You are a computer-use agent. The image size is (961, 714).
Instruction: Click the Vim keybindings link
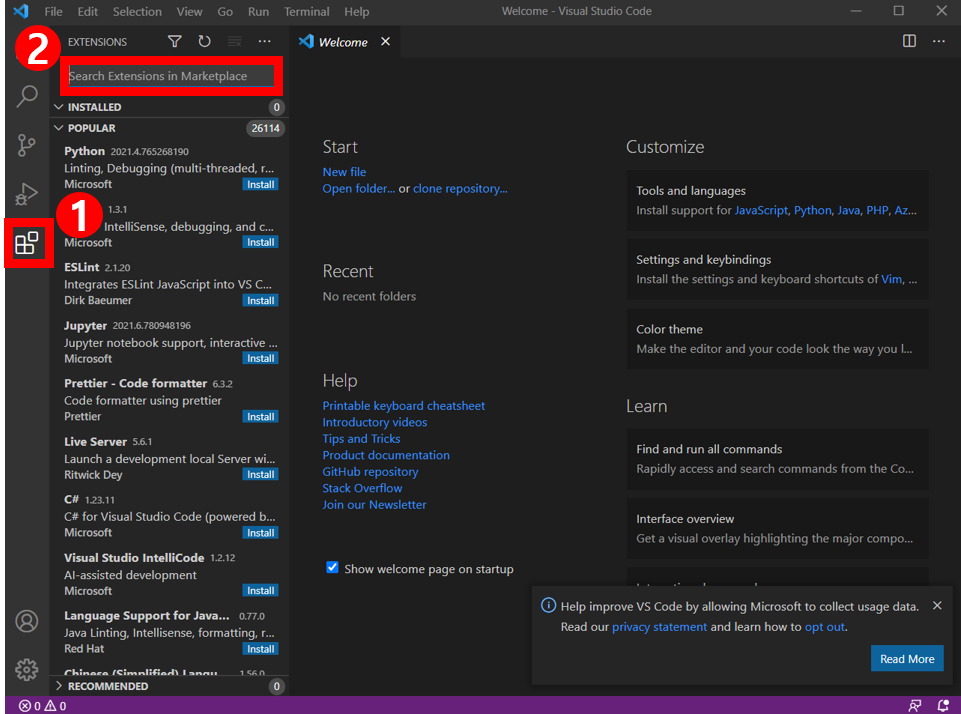[892, 279]
